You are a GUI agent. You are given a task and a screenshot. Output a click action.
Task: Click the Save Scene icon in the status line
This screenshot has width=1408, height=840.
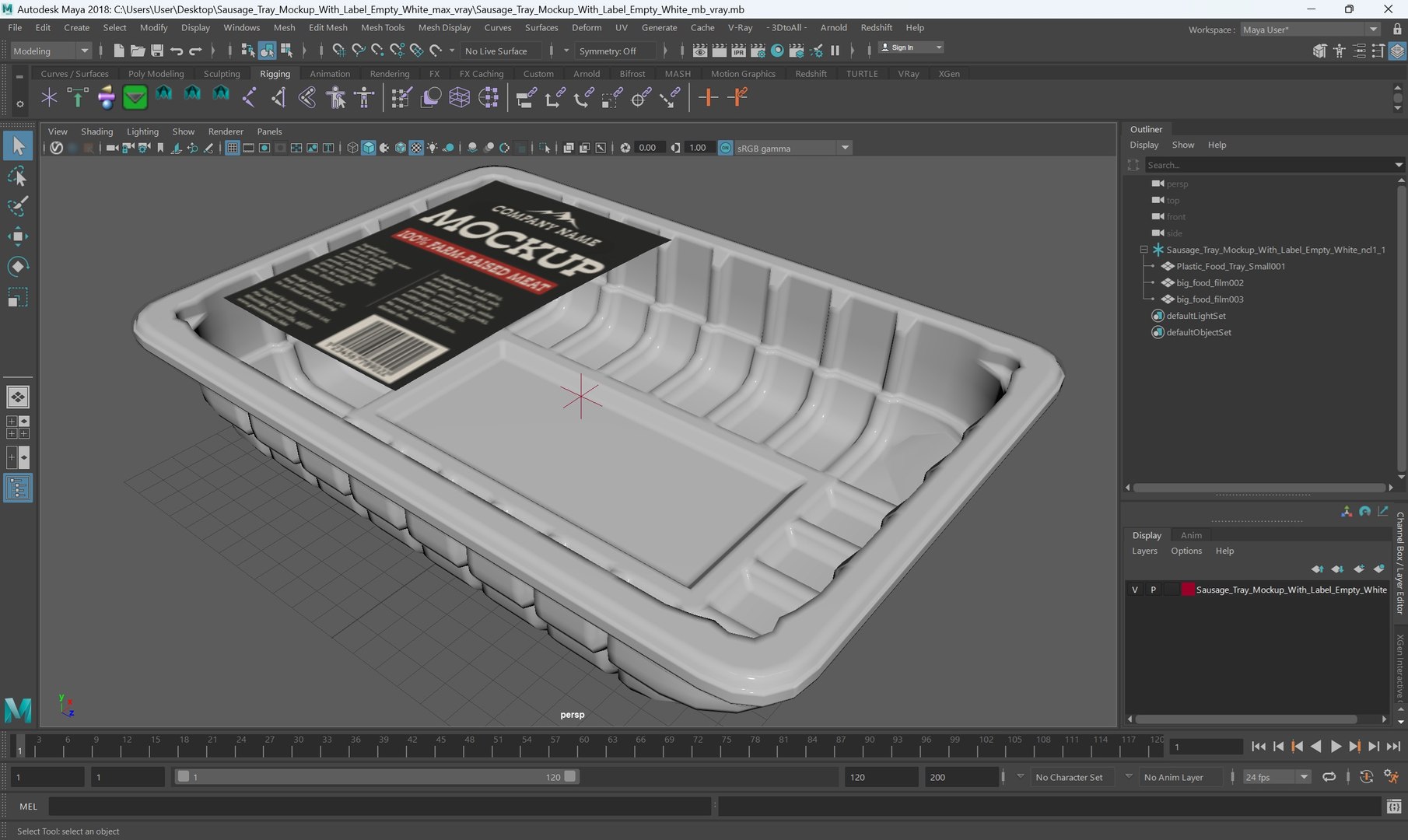pos(156,51)
